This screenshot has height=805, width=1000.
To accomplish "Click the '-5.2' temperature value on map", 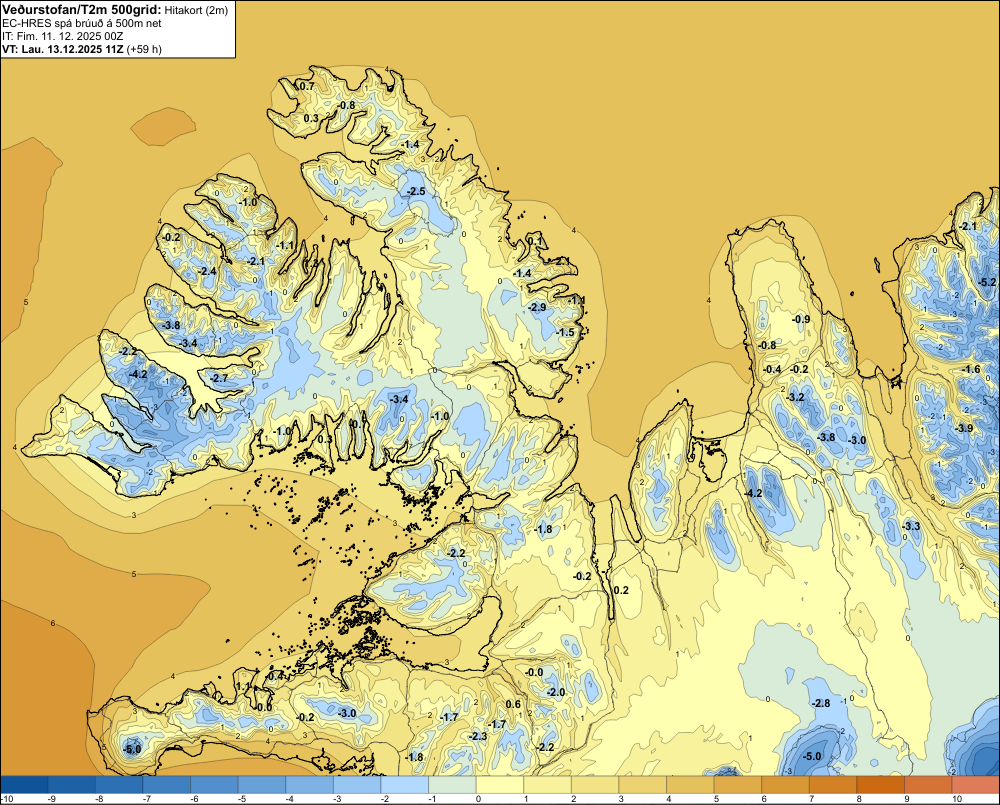I will 987,282.
